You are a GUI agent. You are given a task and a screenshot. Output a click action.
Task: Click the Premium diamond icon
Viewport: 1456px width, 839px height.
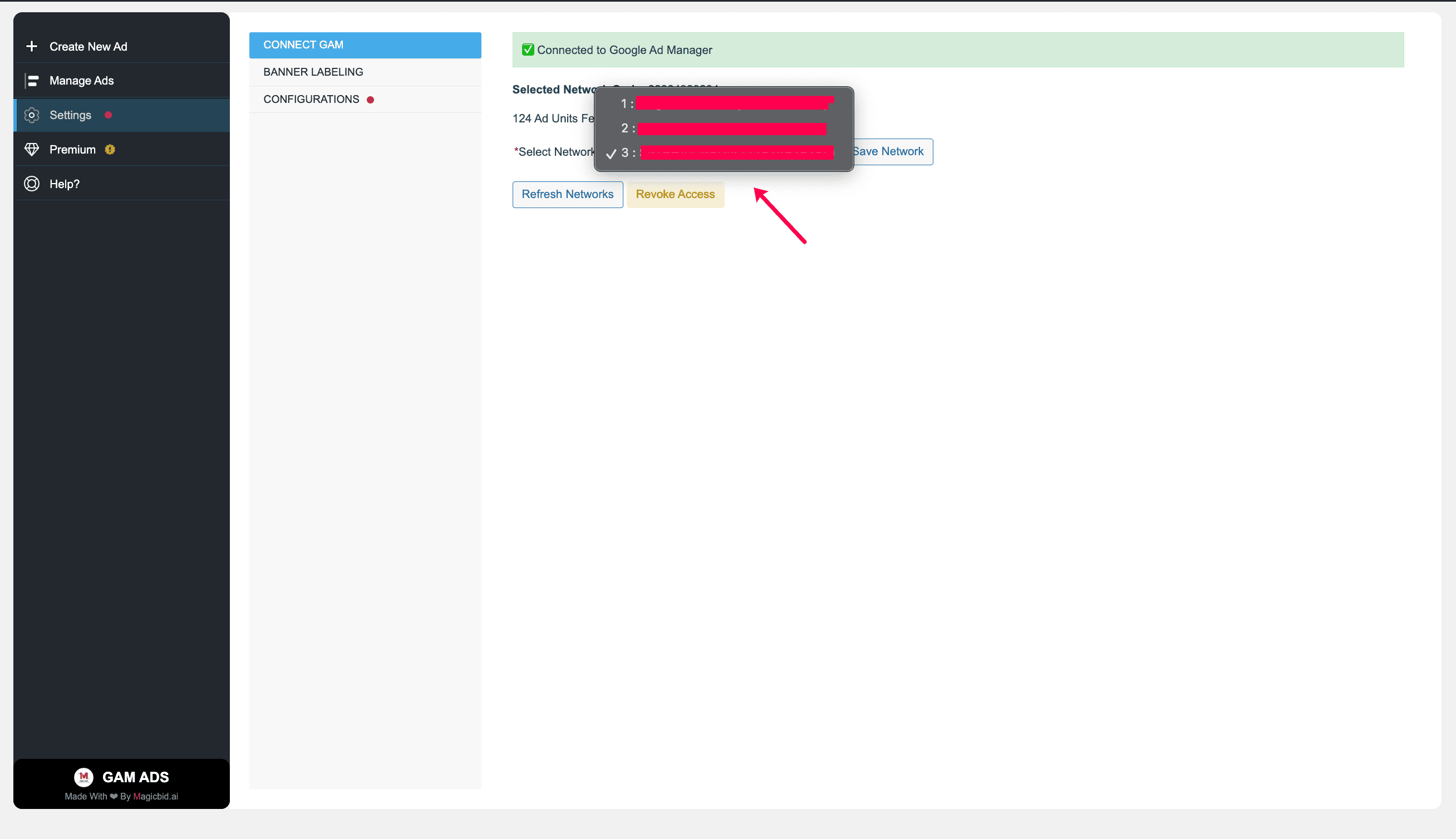[x=32, y=149]
